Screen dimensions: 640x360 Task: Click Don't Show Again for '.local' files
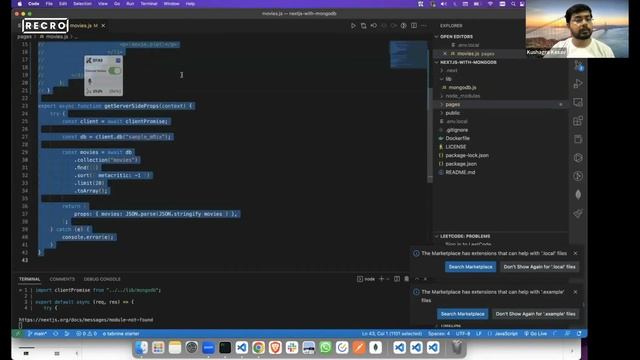pyautogui.click(x=539, y=267)
